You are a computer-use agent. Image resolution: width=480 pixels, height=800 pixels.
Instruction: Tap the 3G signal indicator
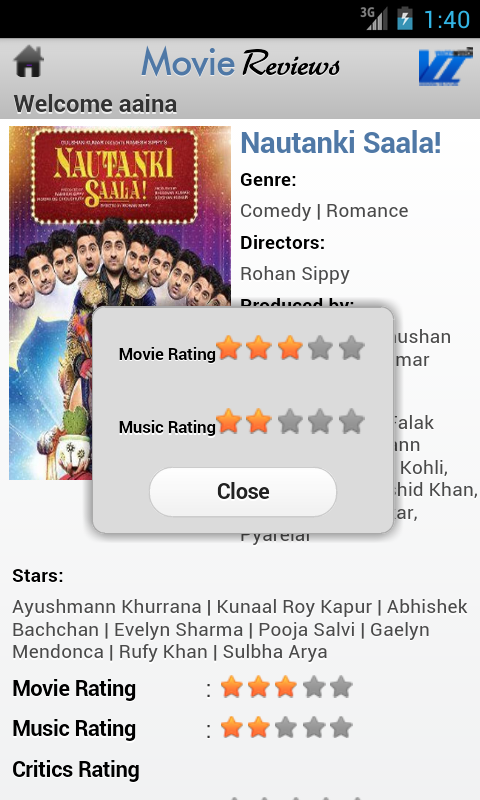(x=374, y=18)
